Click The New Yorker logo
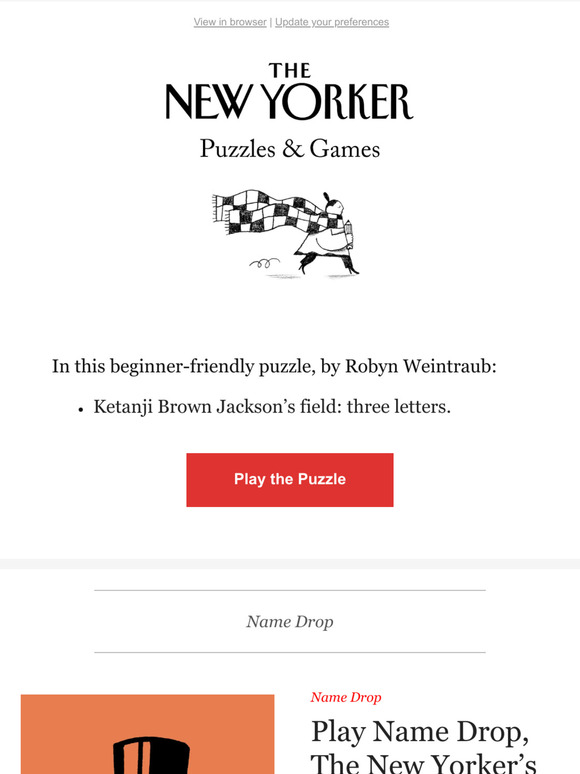The width and height of the screenshot is (580, 774). [x=290, y=91]
